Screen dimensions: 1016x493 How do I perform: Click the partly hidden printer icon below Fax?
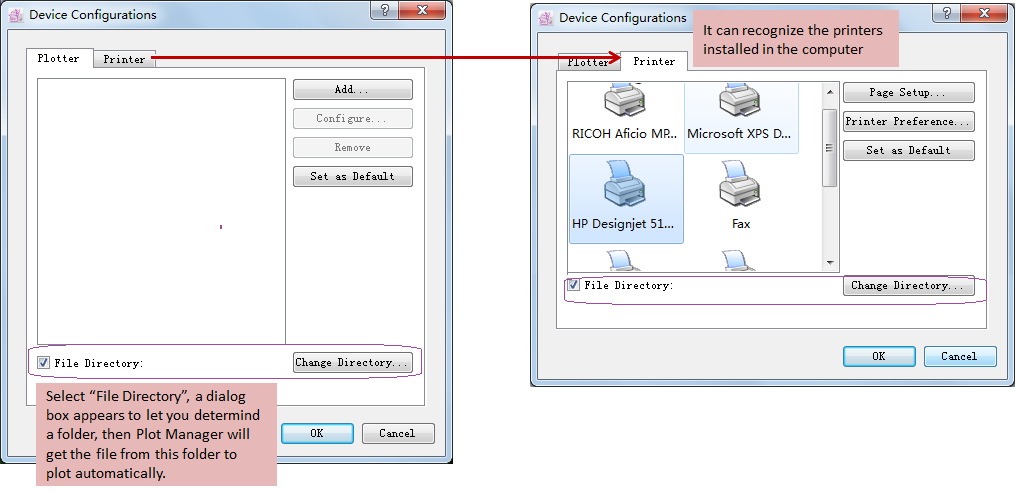pos(740,261)
